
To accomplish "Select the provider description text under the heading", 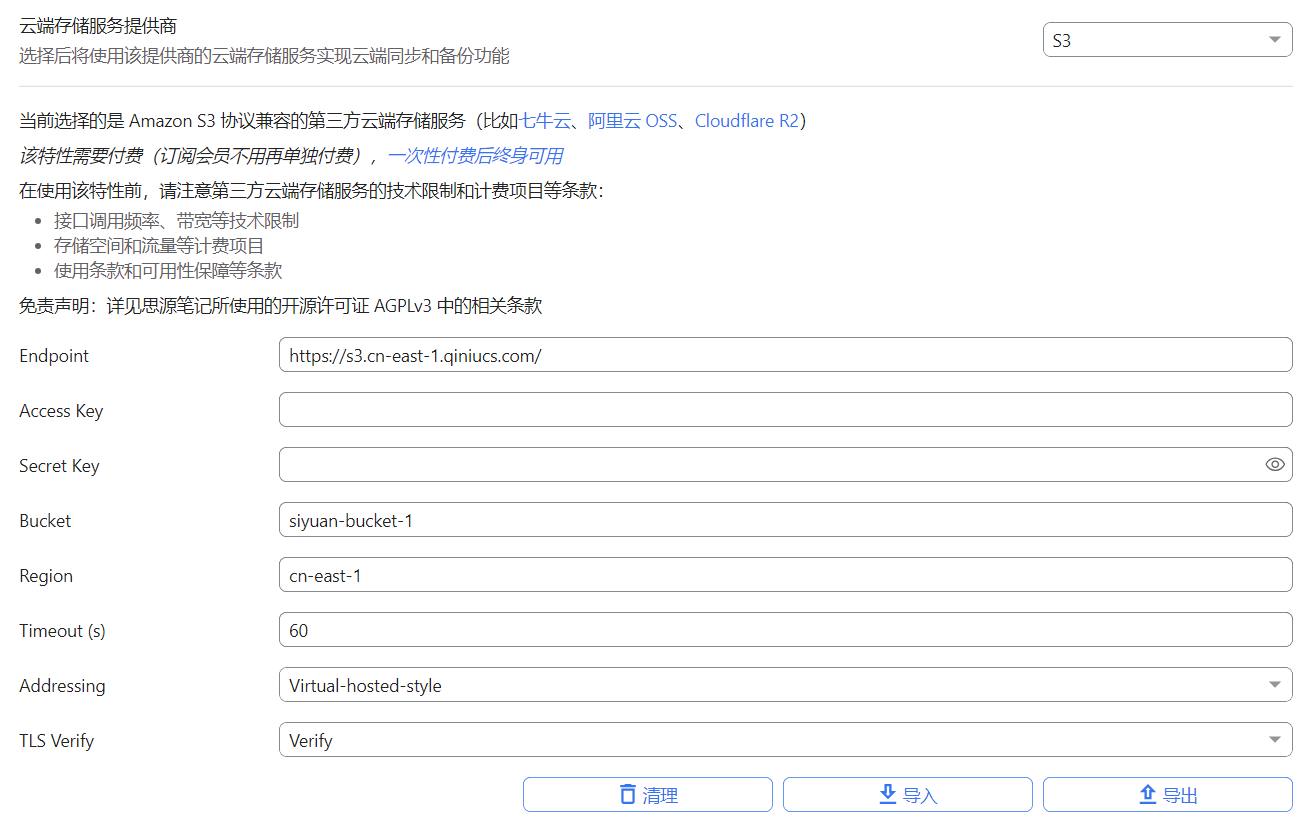I will tap(264, 56).
